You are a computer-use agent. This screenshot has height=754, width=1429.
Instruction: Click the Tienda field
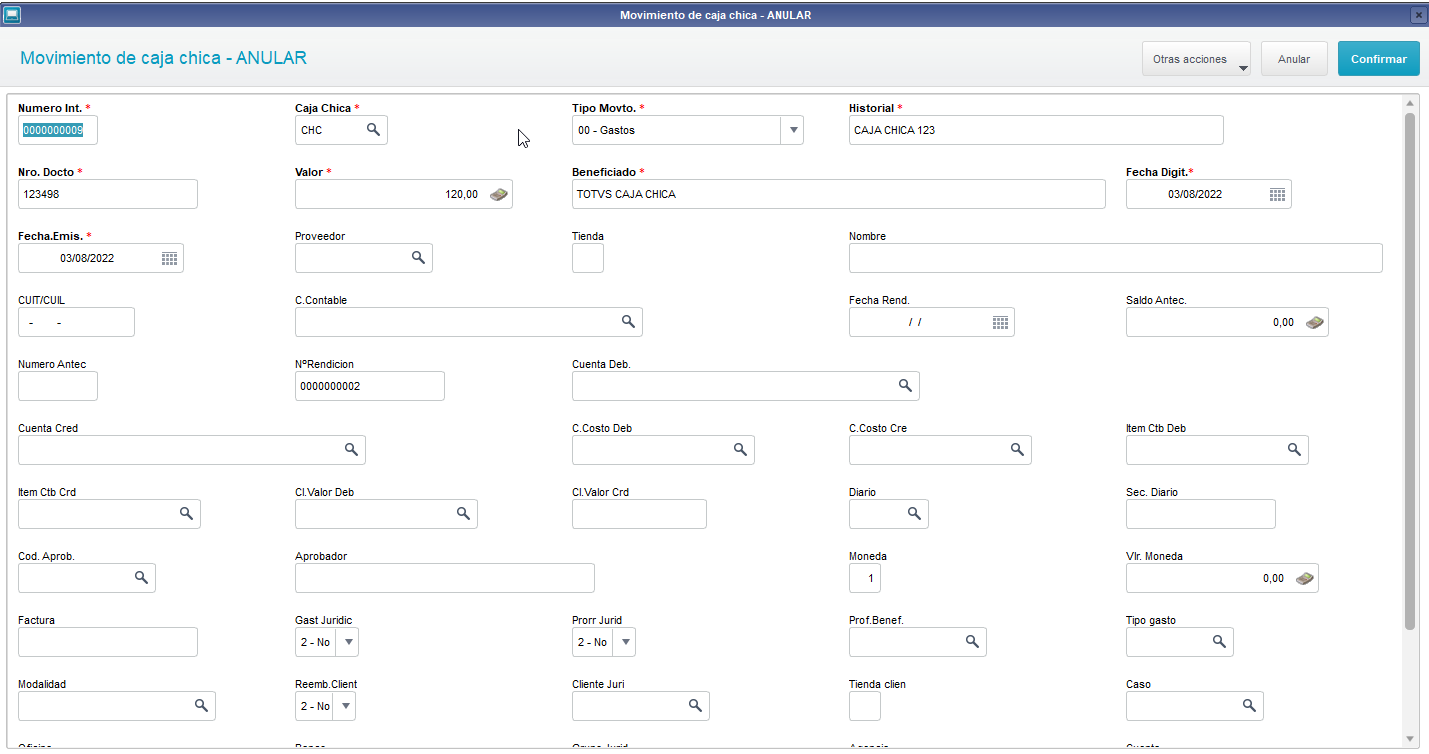point(588,258)
